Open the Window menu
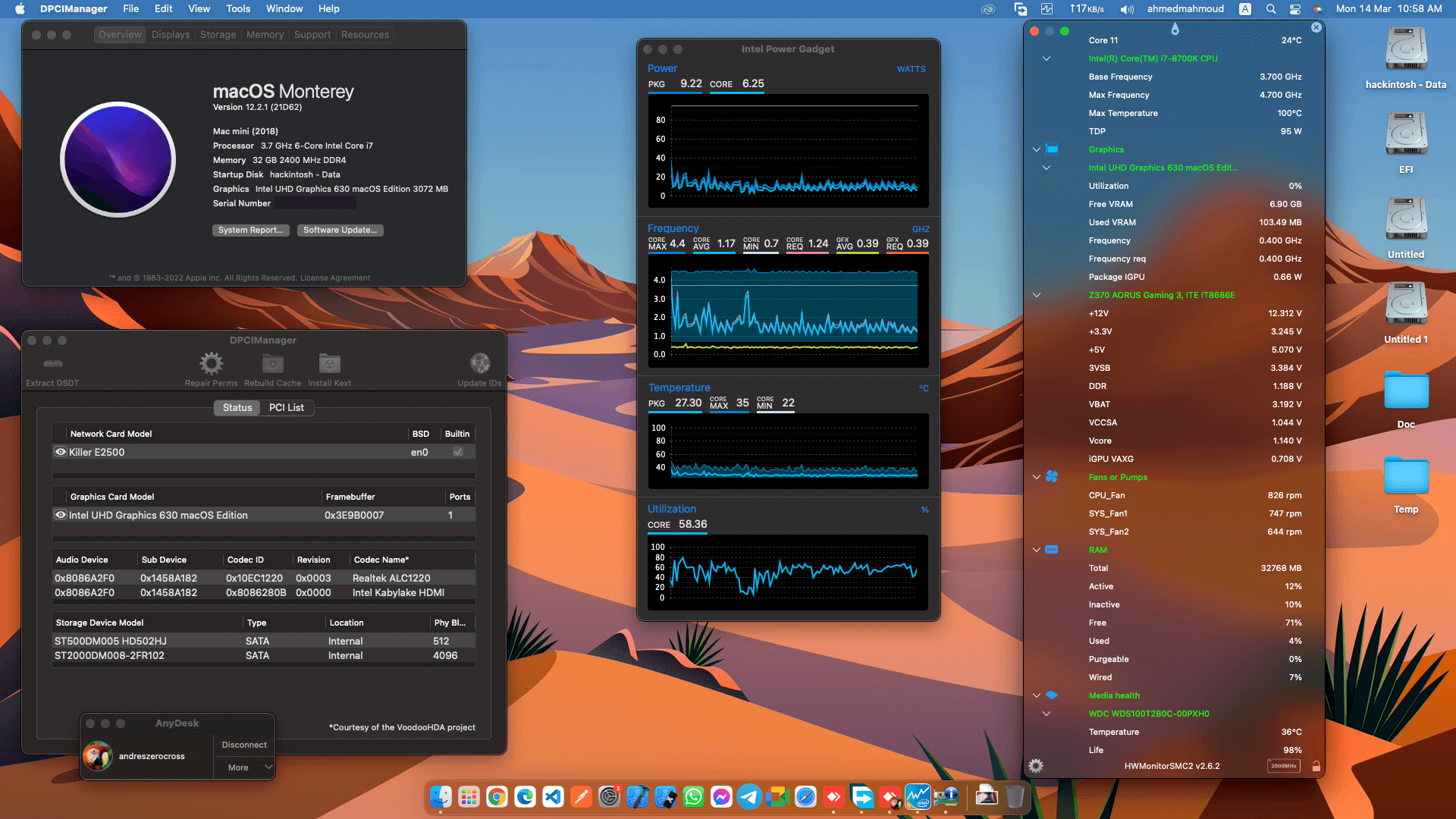This screenshot has height=819, width=1456. pos(284,9)
